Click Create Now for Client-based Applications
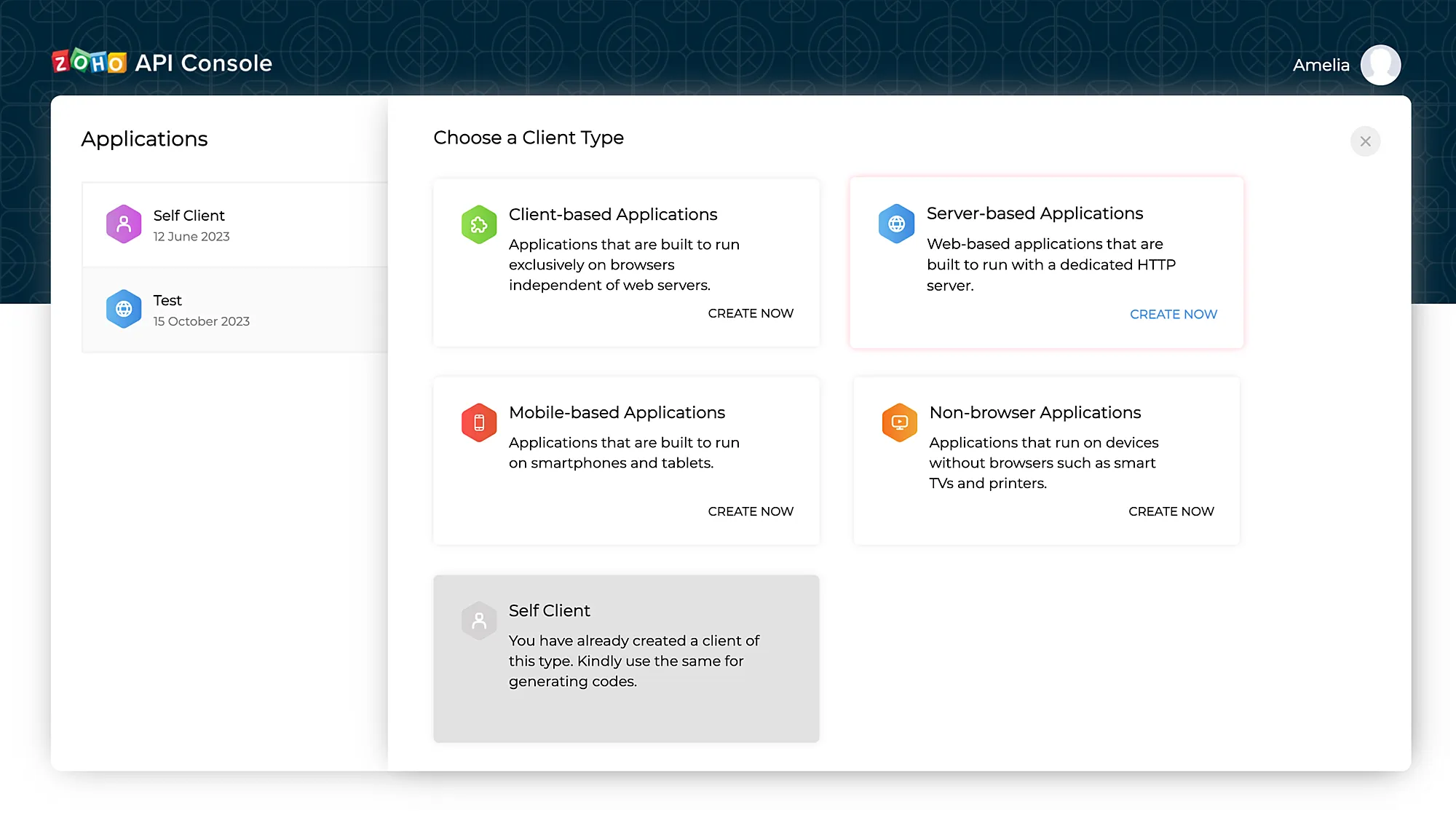Screen dimensions: 1456x826 pos(751,313)
